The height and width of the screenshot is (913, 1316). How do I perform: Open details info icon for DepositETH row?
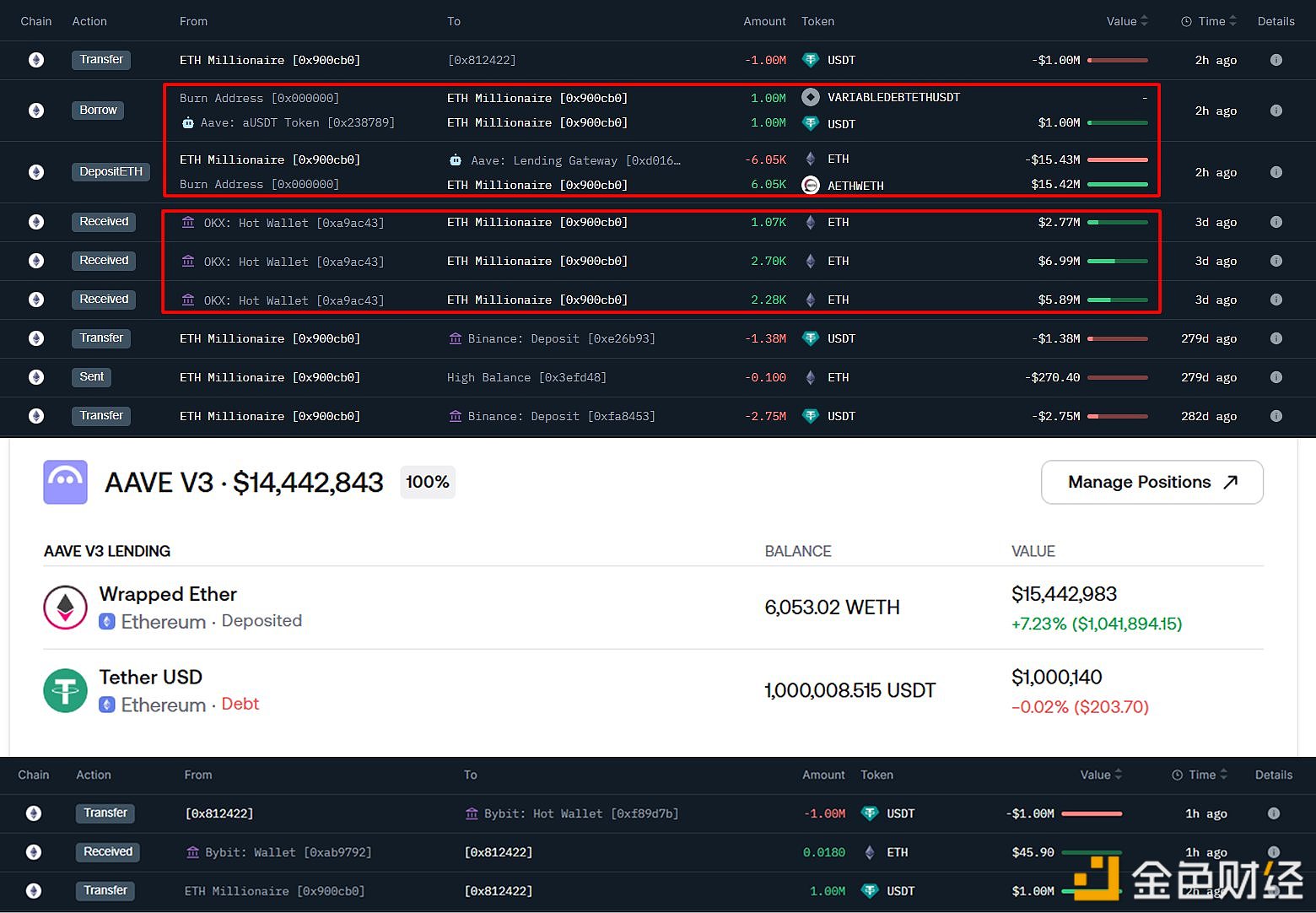point(1276,172)
